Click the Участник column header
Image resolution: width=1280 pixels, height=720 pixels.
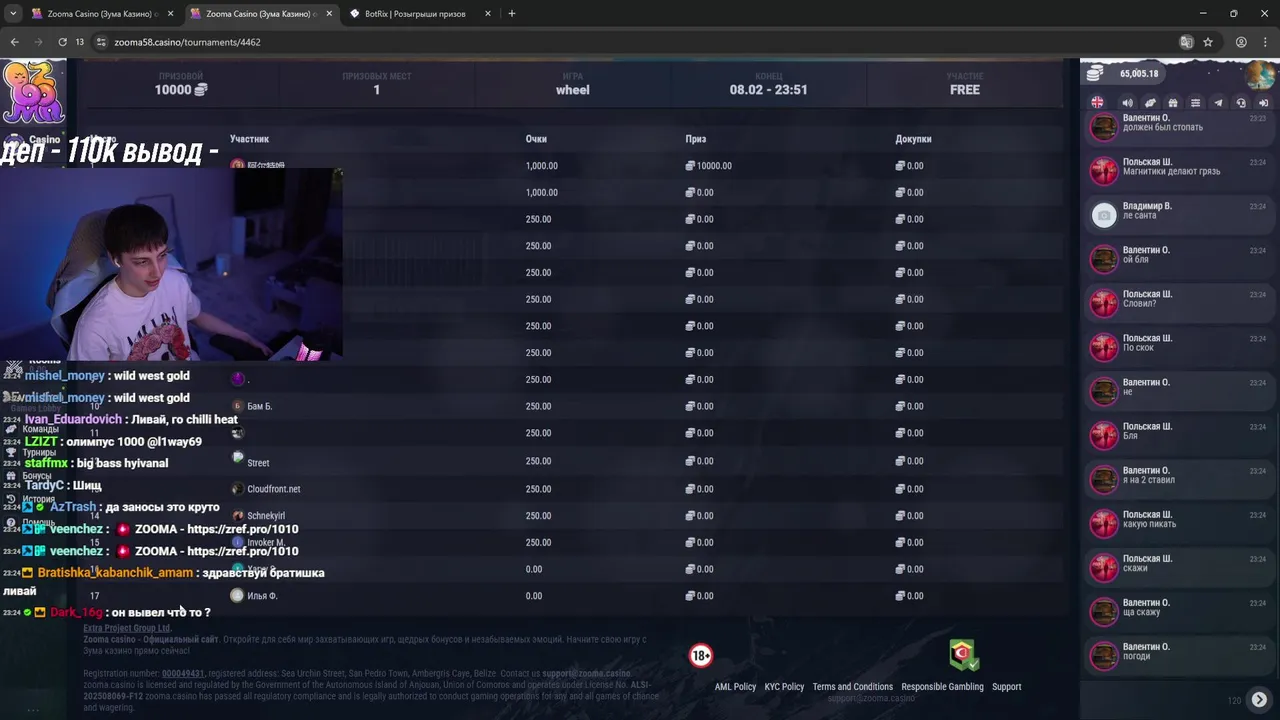pyautogui.click(x=249, y=139)
